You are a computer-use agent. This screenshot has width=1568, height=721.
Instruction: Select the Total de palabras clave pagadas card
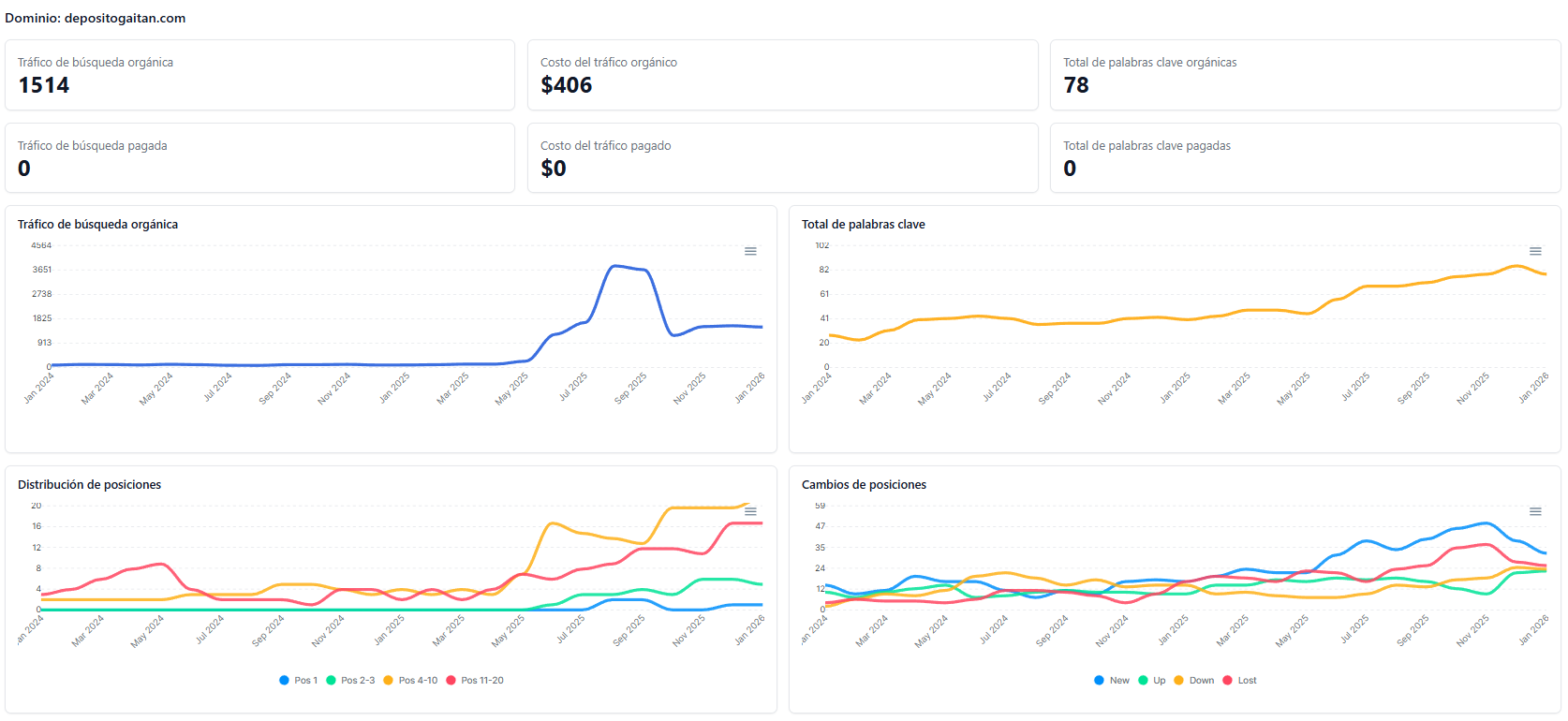(1305, 158)
